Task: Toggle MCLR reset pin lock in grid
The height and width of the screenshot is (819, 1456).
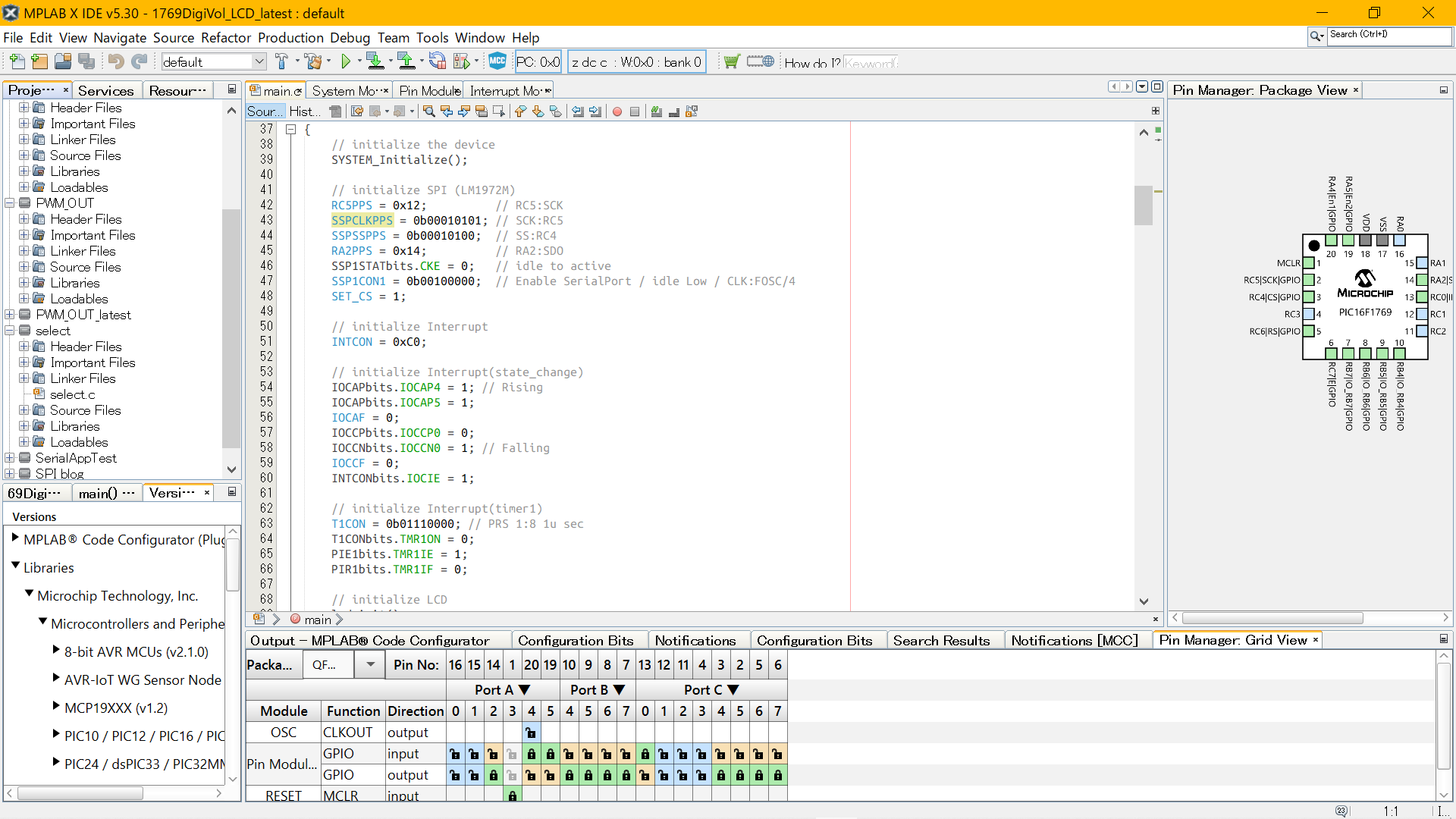Action: click(x=512, y=795)
